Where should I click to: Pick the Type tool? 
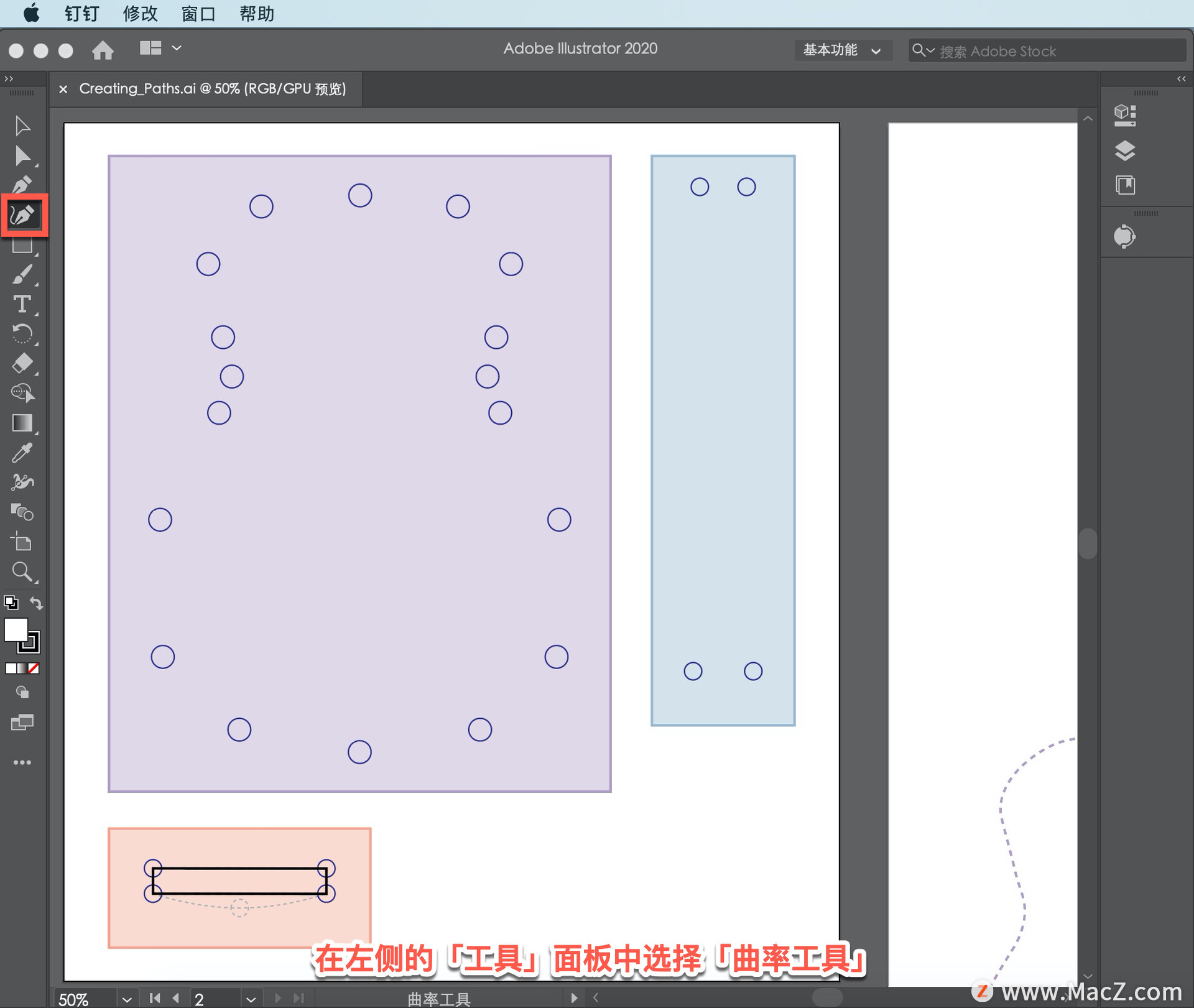point(22,304)
